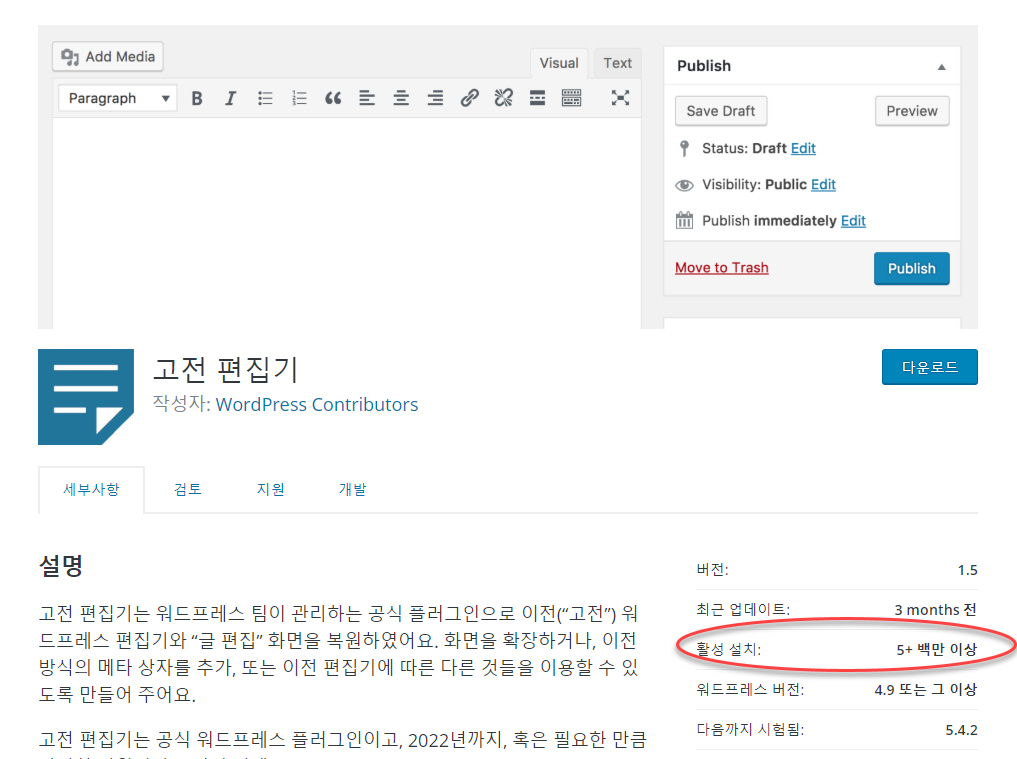Image resolution: width=1017 pixels, height=759 pixels.
Task: Switch to the Text editor tab
Action: click(x=617, y=64)
